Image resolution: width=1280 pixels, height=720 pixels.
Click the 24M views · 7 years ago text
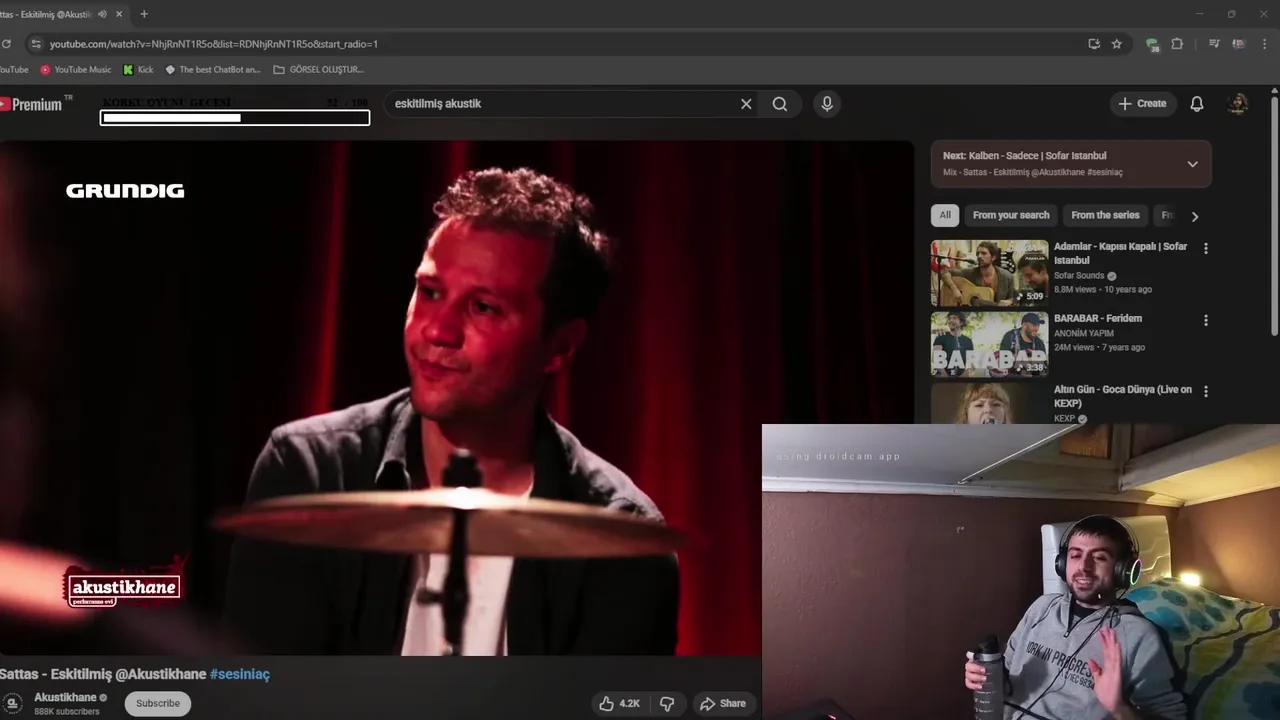[x=1099, y=348]
